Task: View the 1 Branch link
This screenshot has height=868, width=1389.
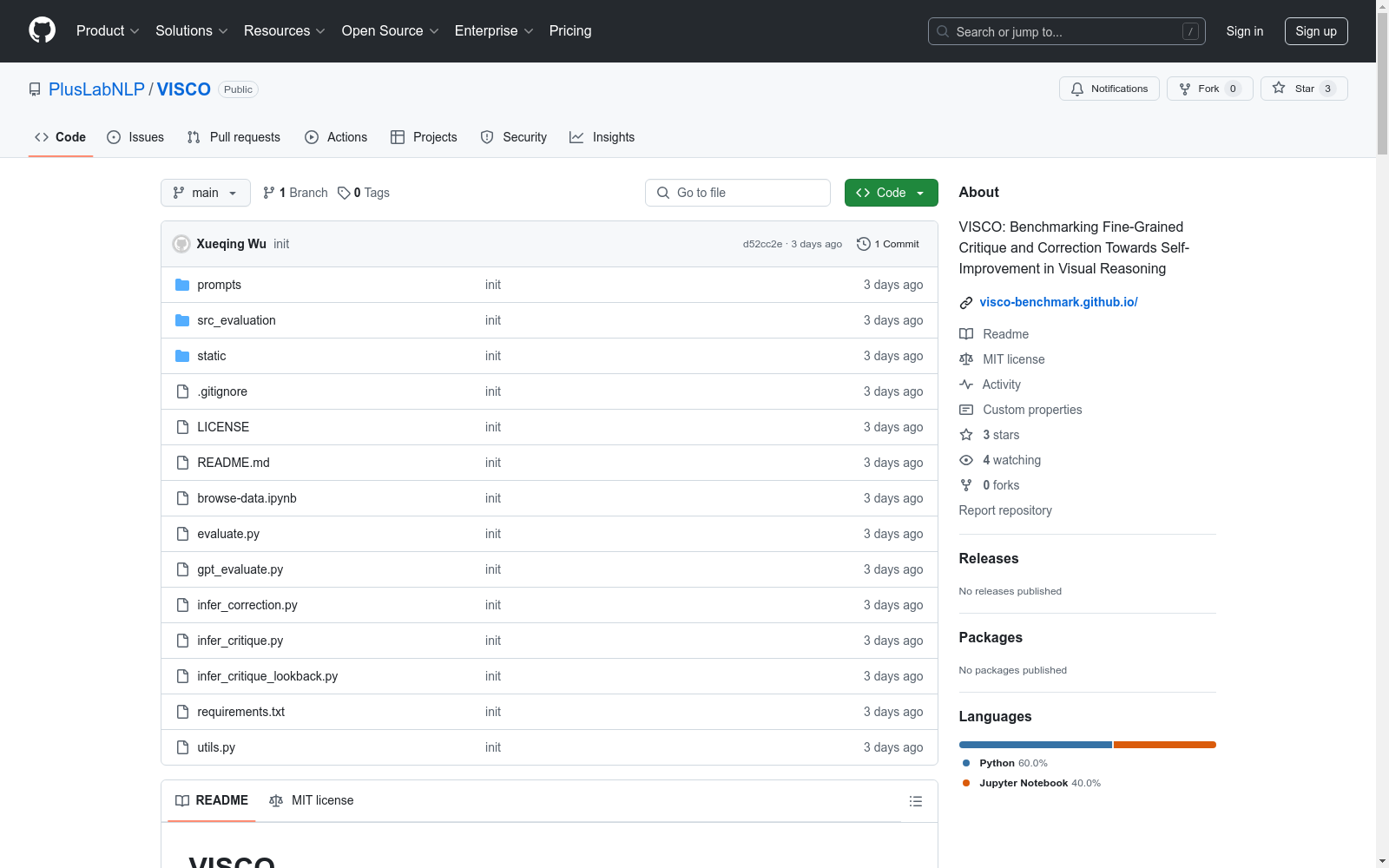Action: (295, 193)
